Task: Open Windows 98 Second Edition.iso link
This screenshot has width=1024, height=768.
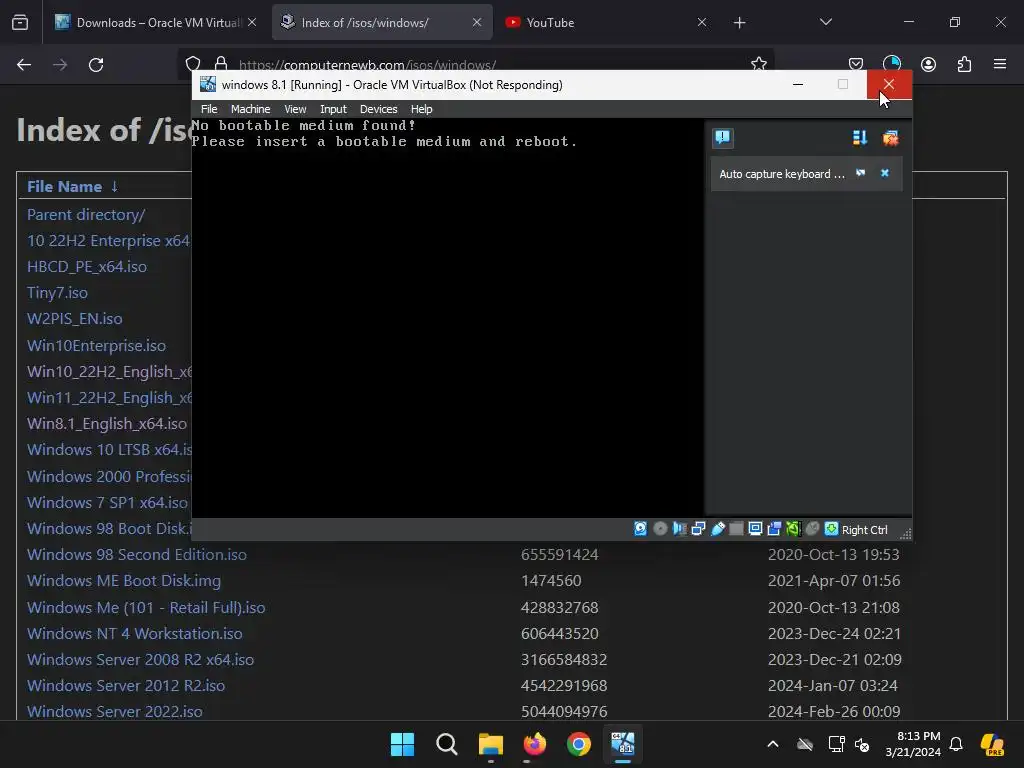Action: (x=137, y=554)
